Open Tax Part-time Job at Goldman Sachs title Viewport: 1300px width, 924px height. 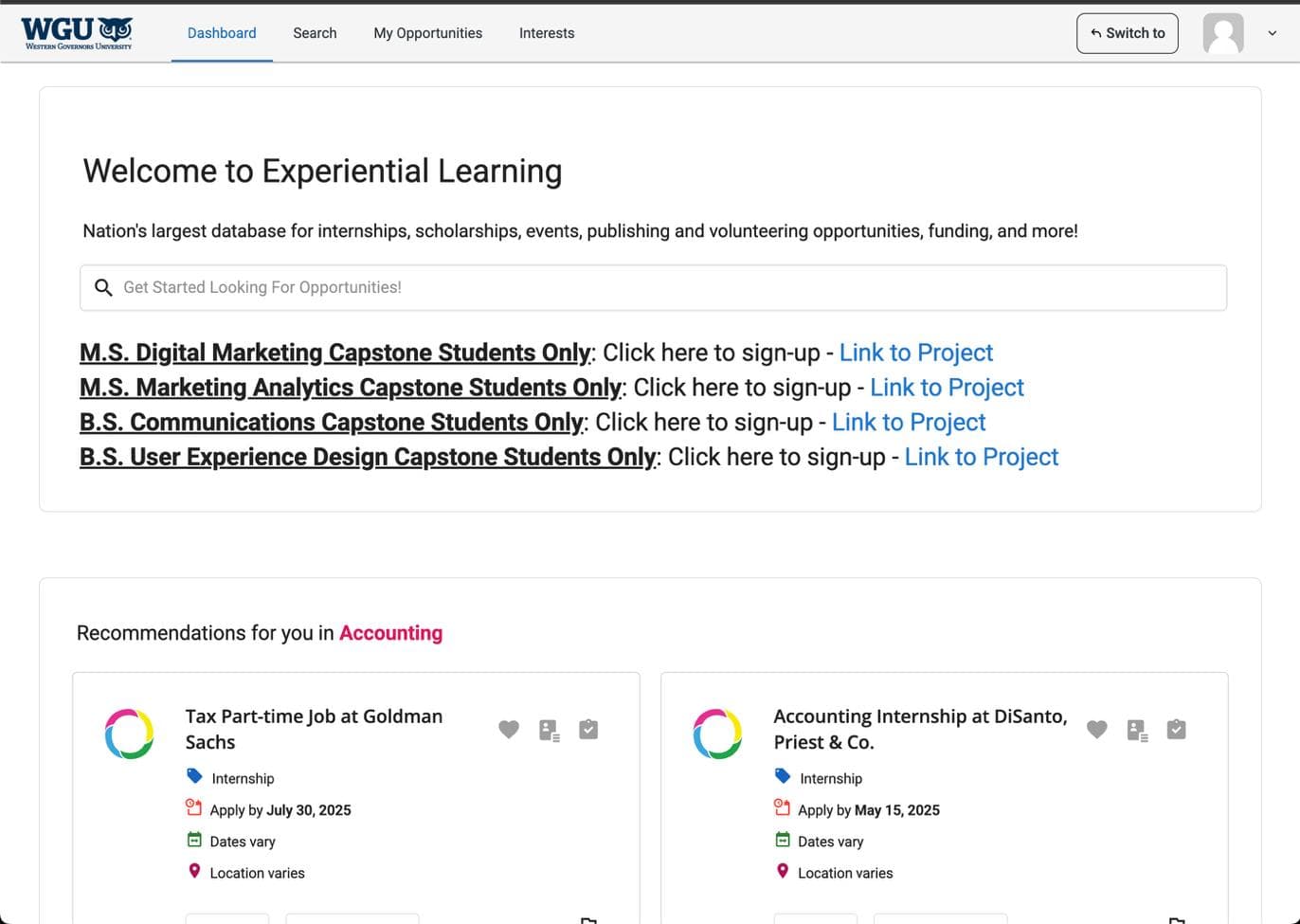(x=314, y=729)
